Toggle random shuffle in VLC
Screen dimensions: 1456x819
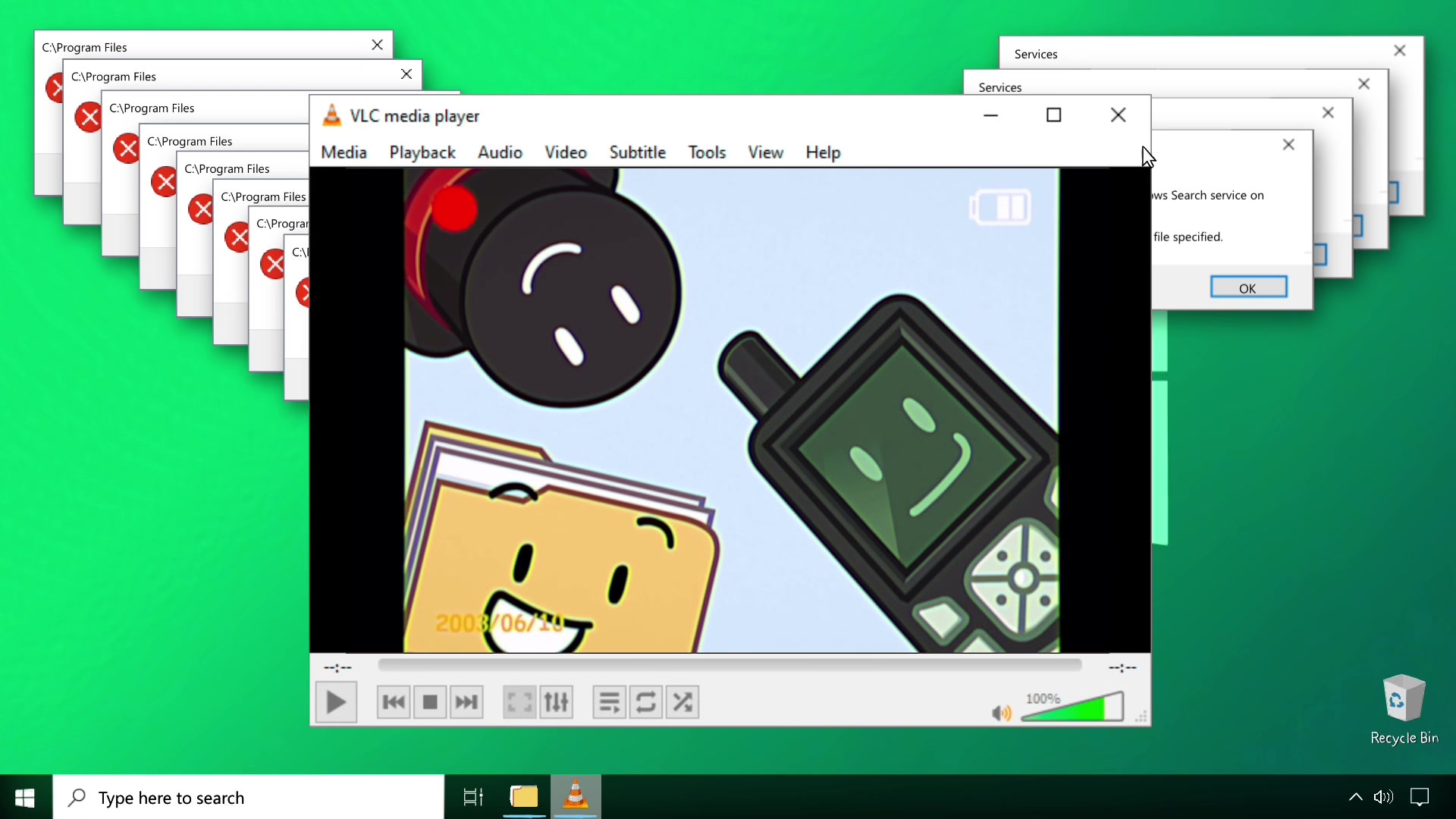(682, 702)
